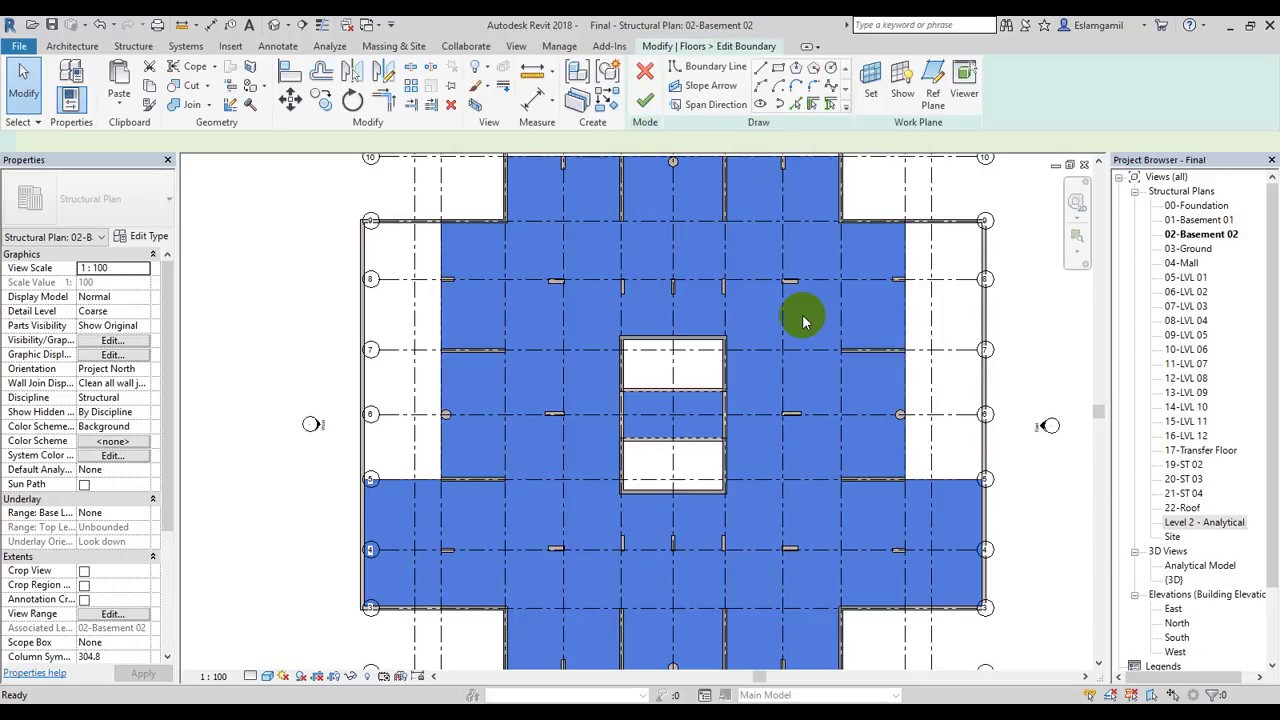The height and width of the screenshot is (720, 1280).
Task: Click the 1 : 100 view scale in view control bar
Action: click(213, 677)
